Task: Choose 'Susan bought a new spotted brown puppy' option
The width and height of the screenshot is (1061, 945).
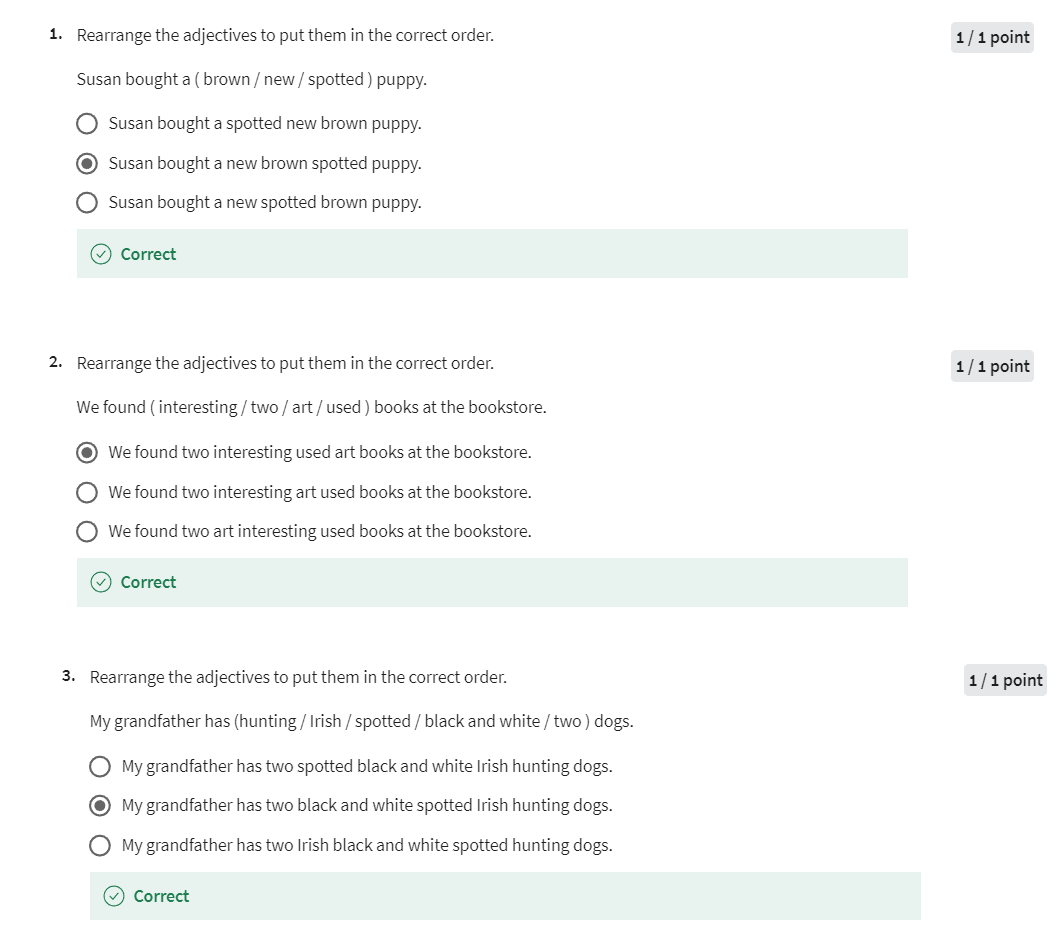Action: click(x=87, y=203)
